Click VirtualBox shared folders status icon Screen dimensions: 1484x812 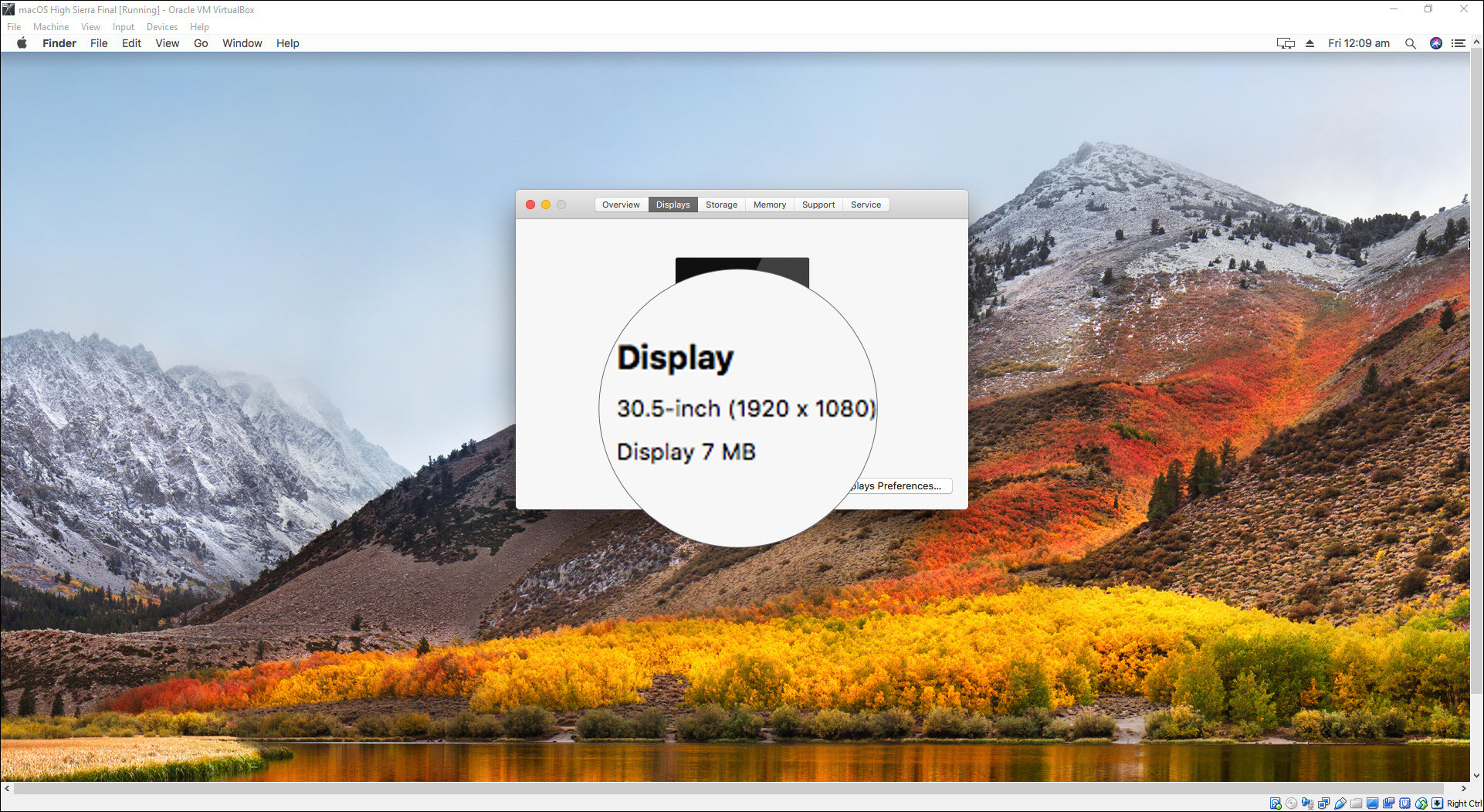tap(1356, 804)
